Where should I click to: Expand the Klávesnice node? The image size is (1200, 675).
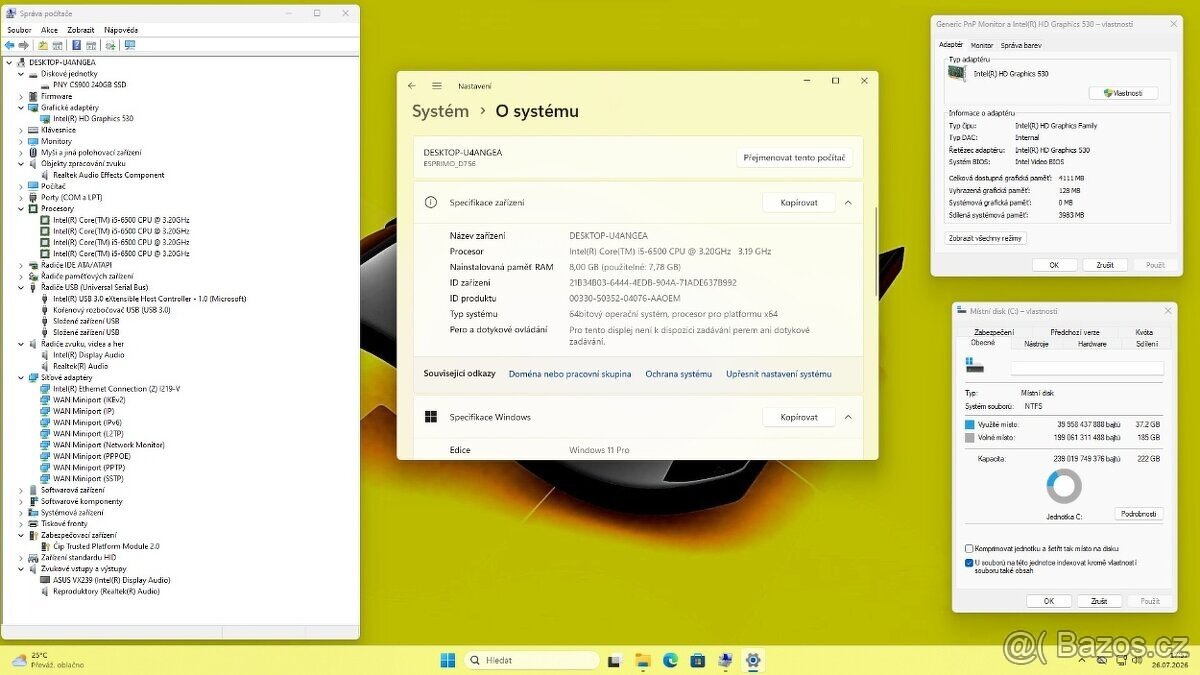[x=21, y=130]
